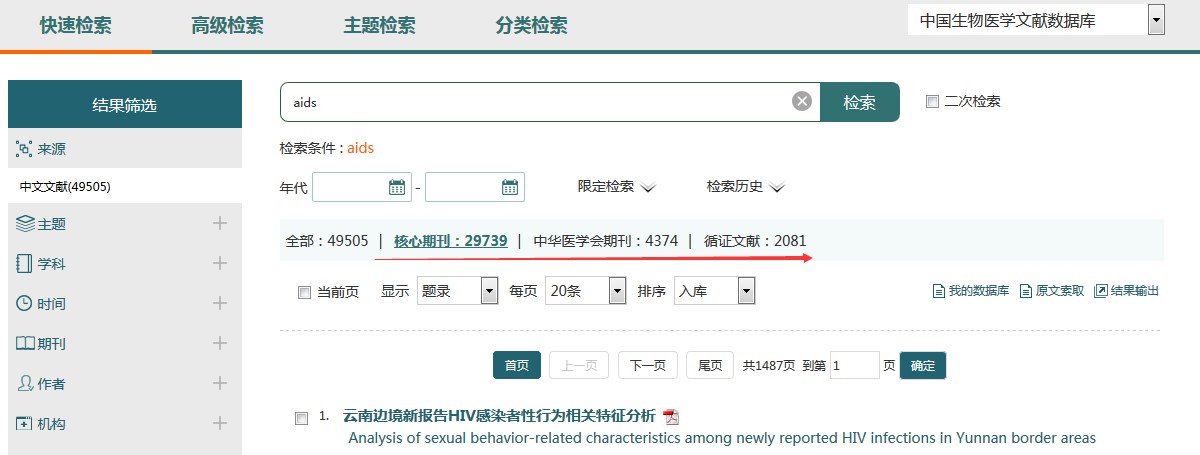Open the end year calendar picker
The width and height of the screenshot is (1200, 455).
pyautogui.click(x=510, y=187)
